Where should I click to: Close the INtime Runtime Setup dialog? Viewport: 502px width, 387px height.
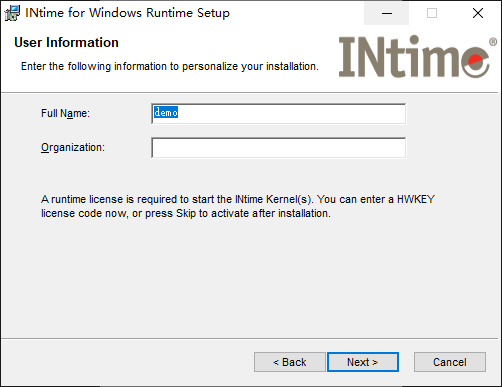coord(478,13)
